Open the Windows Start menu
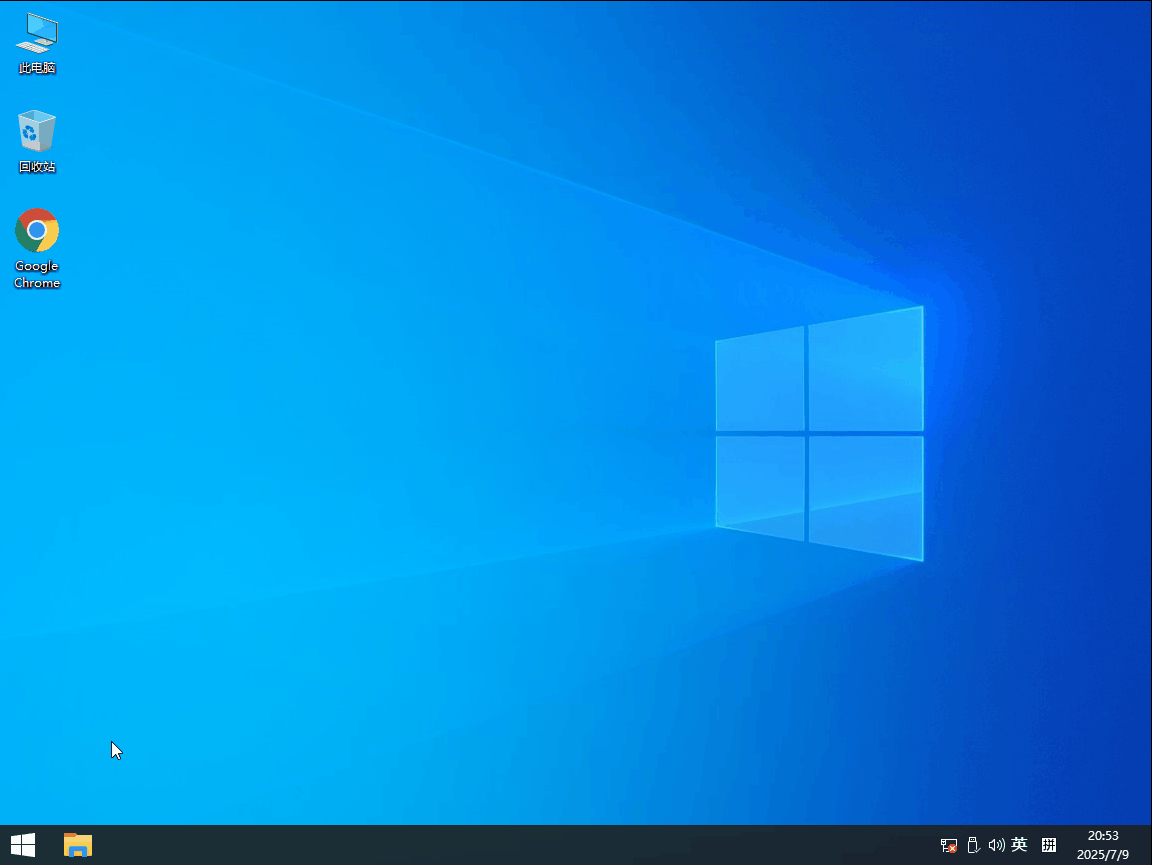The image size is (1152, 865). click(x=22, y=845)
